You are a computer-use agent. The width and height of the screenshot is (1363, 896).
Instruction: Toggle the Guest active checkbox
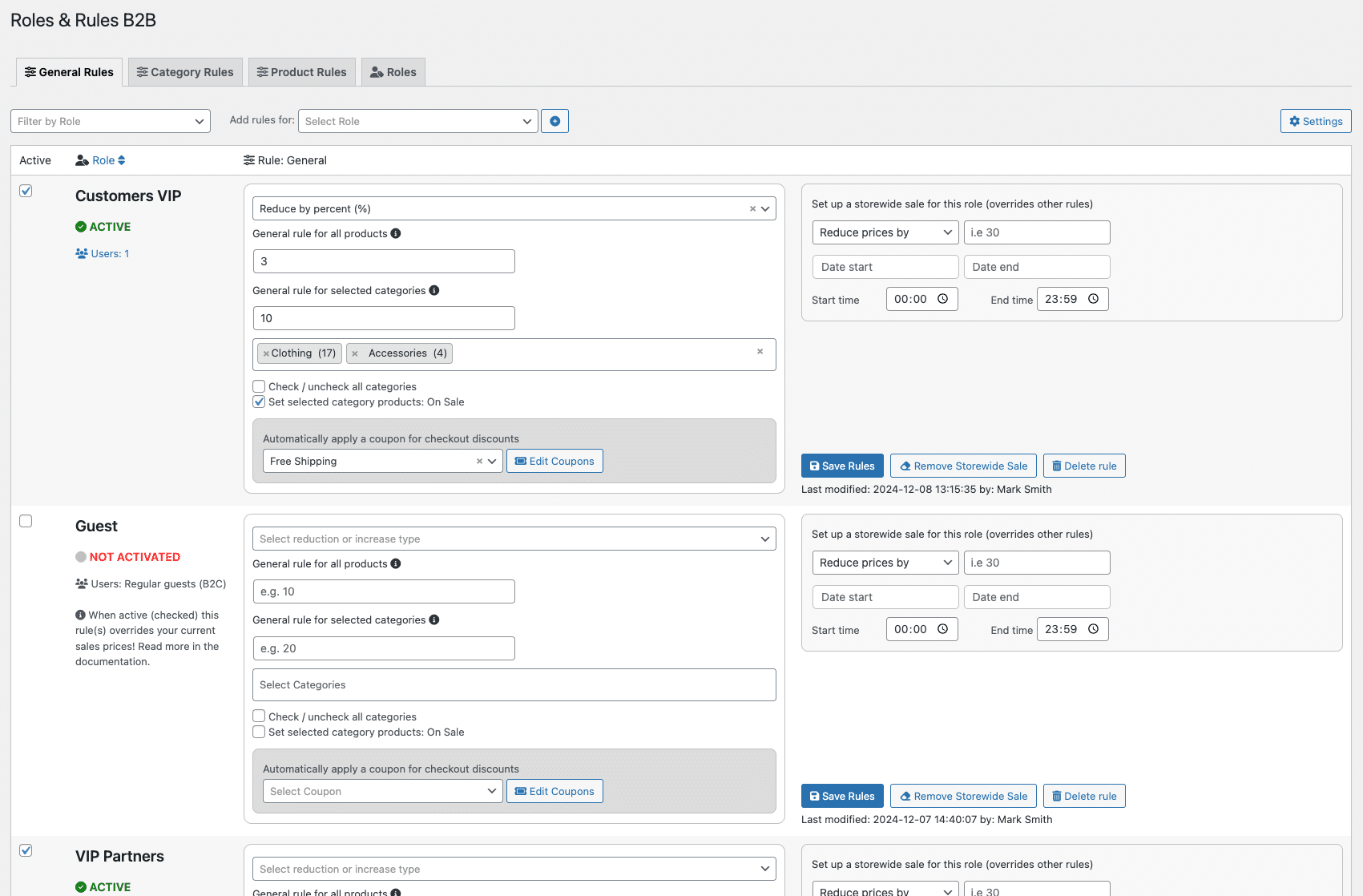(x=26, y=521)
